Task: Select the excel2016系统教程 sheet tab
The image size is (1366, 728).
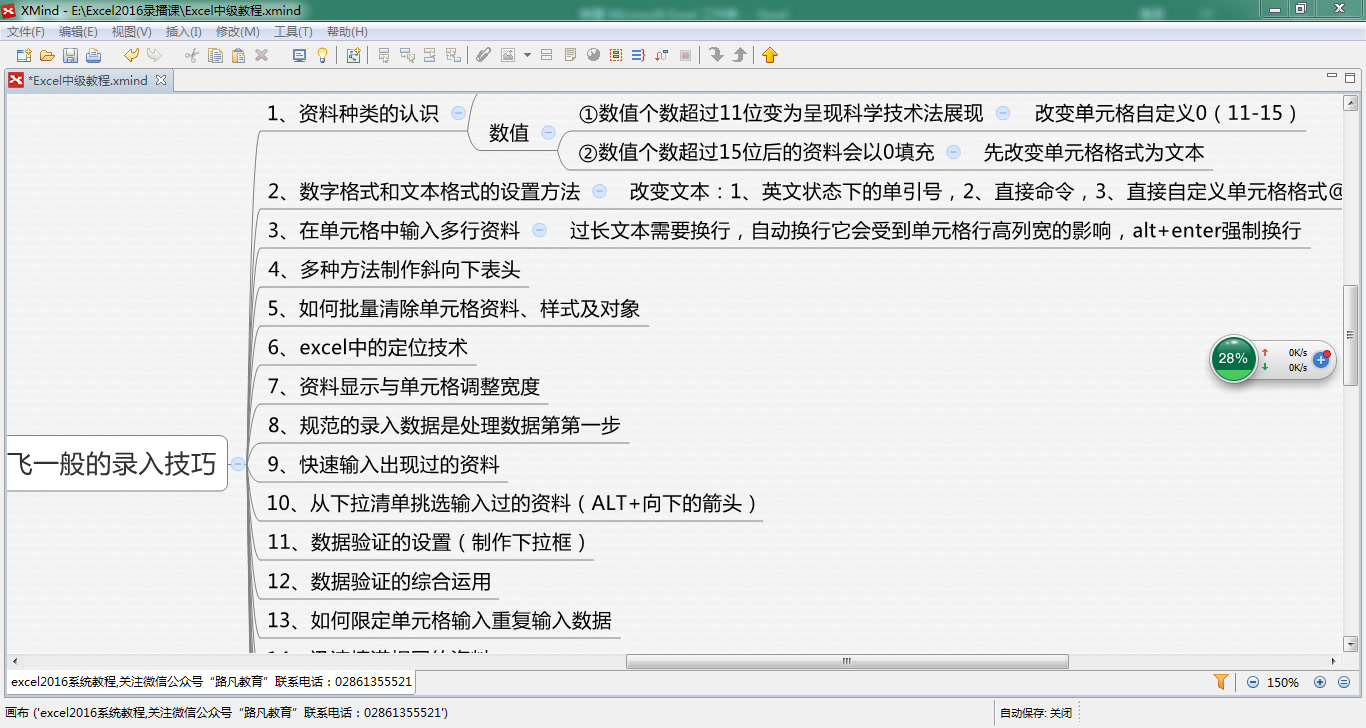Action: coord(211,682)
